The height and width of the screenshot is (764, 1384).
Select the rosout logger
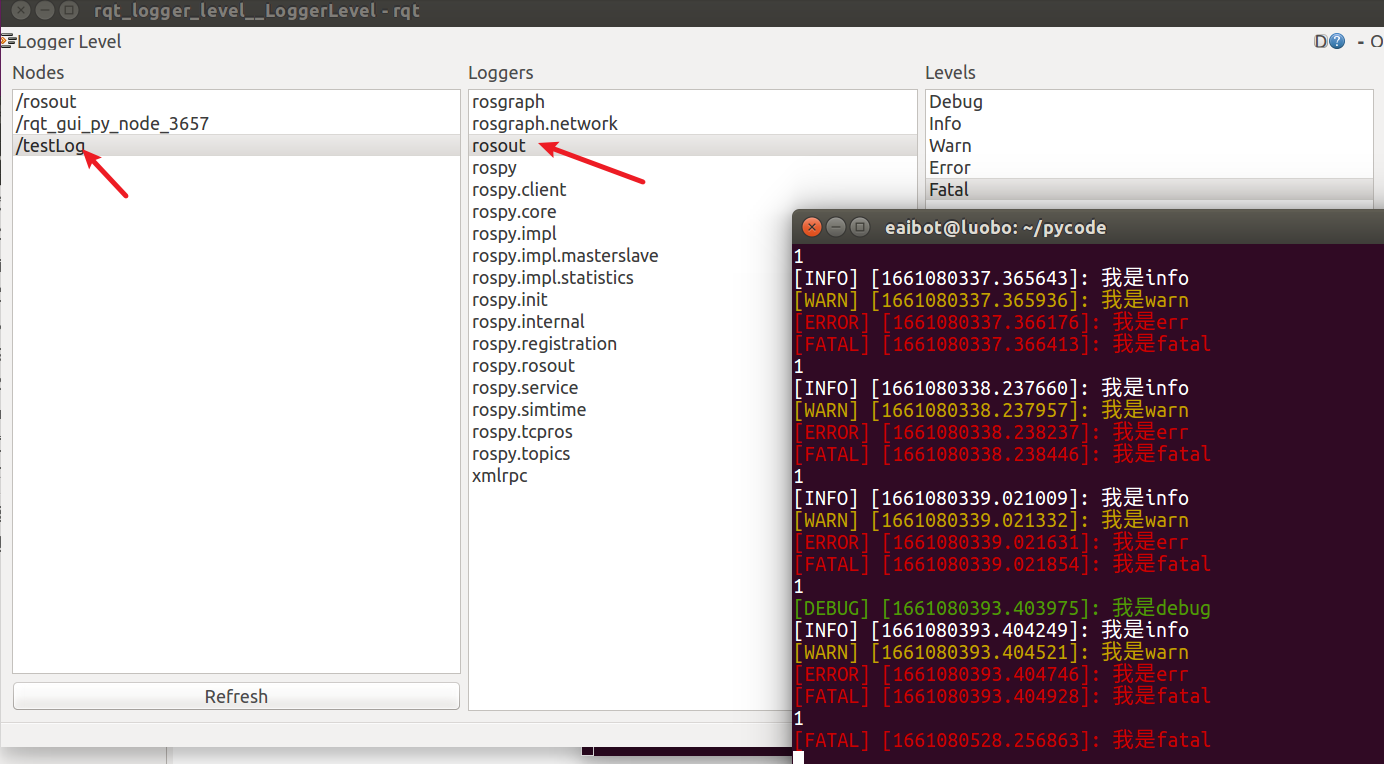click(692, 146)
